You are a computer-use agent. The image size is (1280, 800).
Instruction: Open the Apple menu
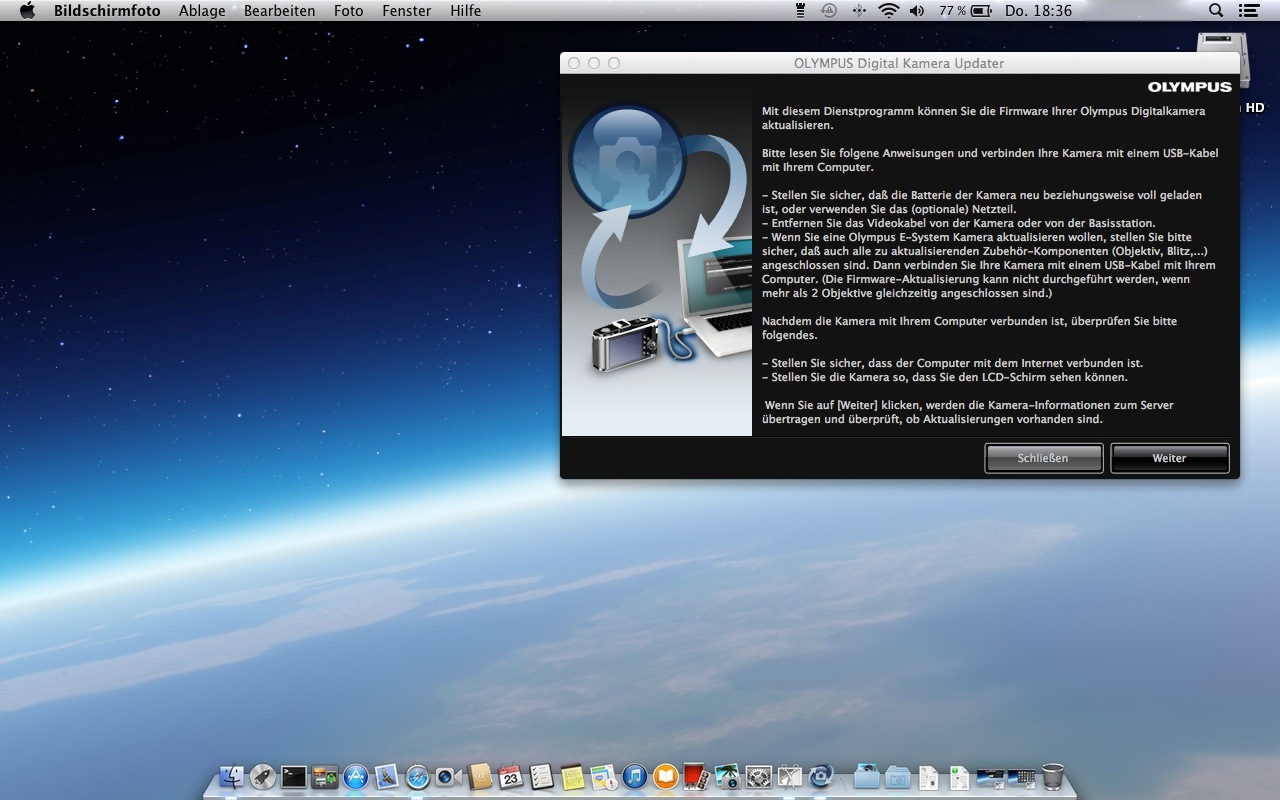click(x=27, y=11)
